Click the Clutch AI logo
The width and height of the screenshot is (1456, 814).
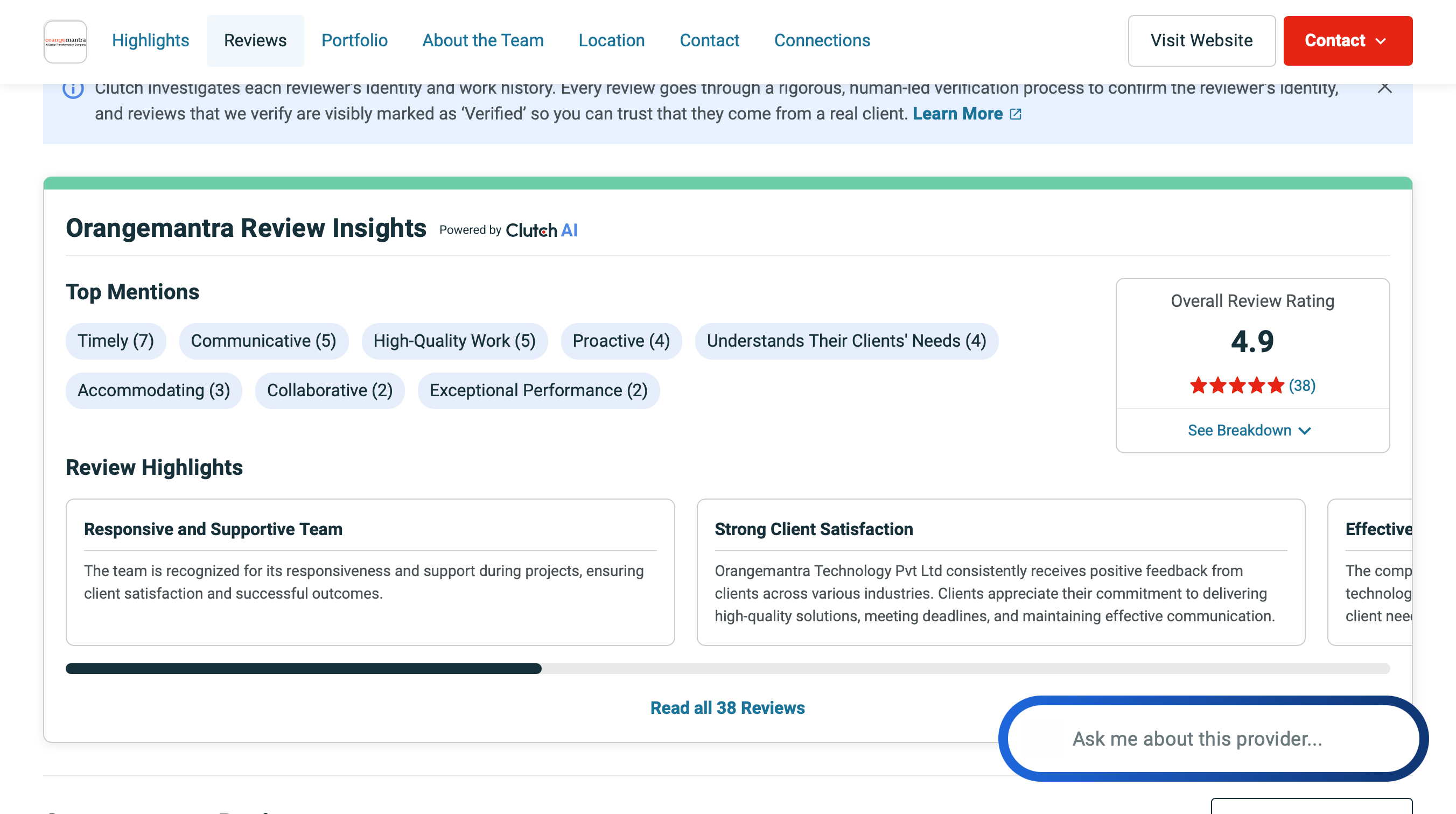coord(541,230)
